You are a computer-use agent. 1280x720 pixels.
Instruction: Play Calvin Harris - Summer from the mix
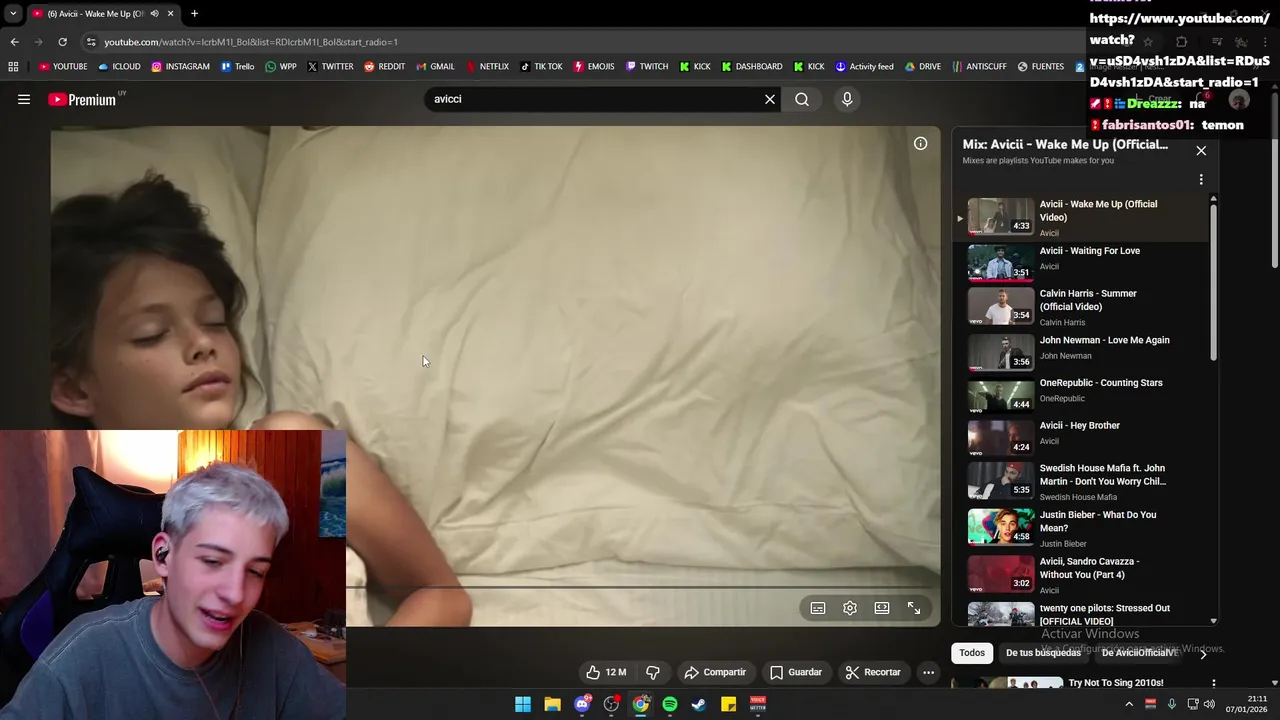tap(1080, 307)
